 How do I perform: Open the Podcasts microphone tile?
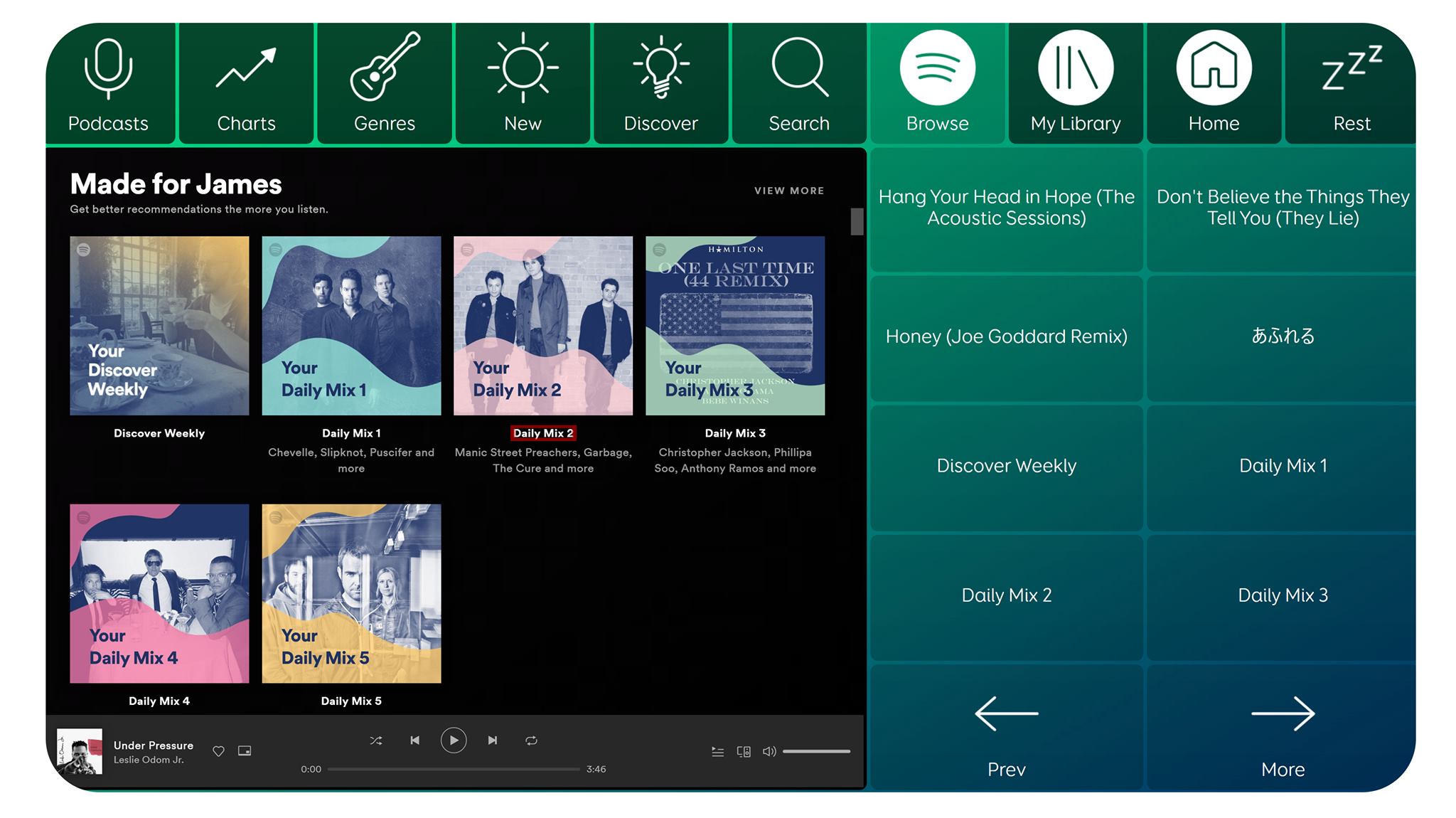point(109,83)
